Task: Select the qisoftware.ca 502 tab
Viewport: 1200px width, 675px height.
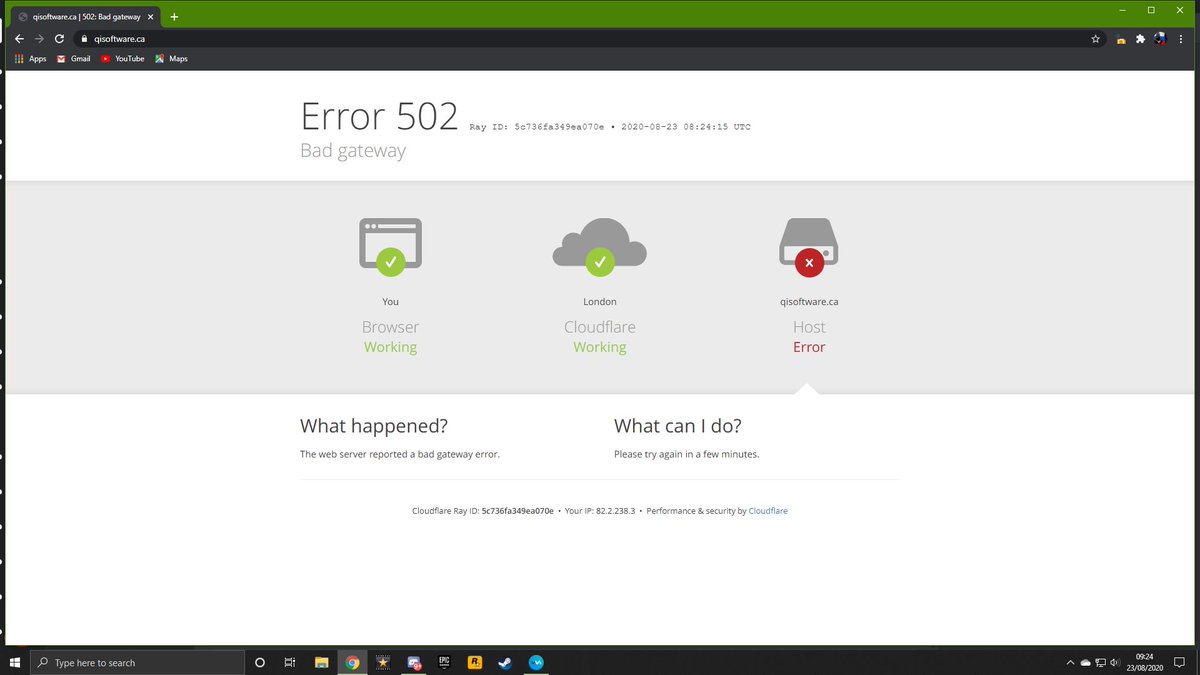Action: pyautogui.click(x=86, y=17)
